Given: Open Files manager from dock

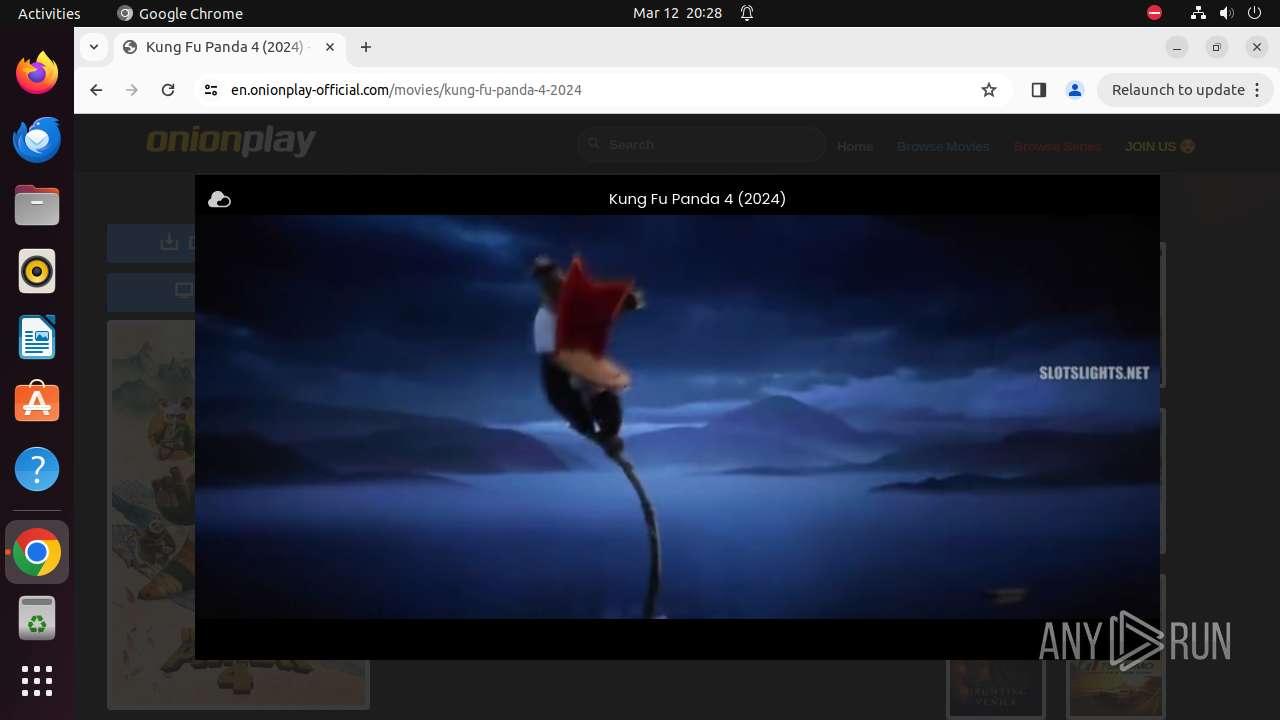Looking at the screenshot, I should point(37,205).
